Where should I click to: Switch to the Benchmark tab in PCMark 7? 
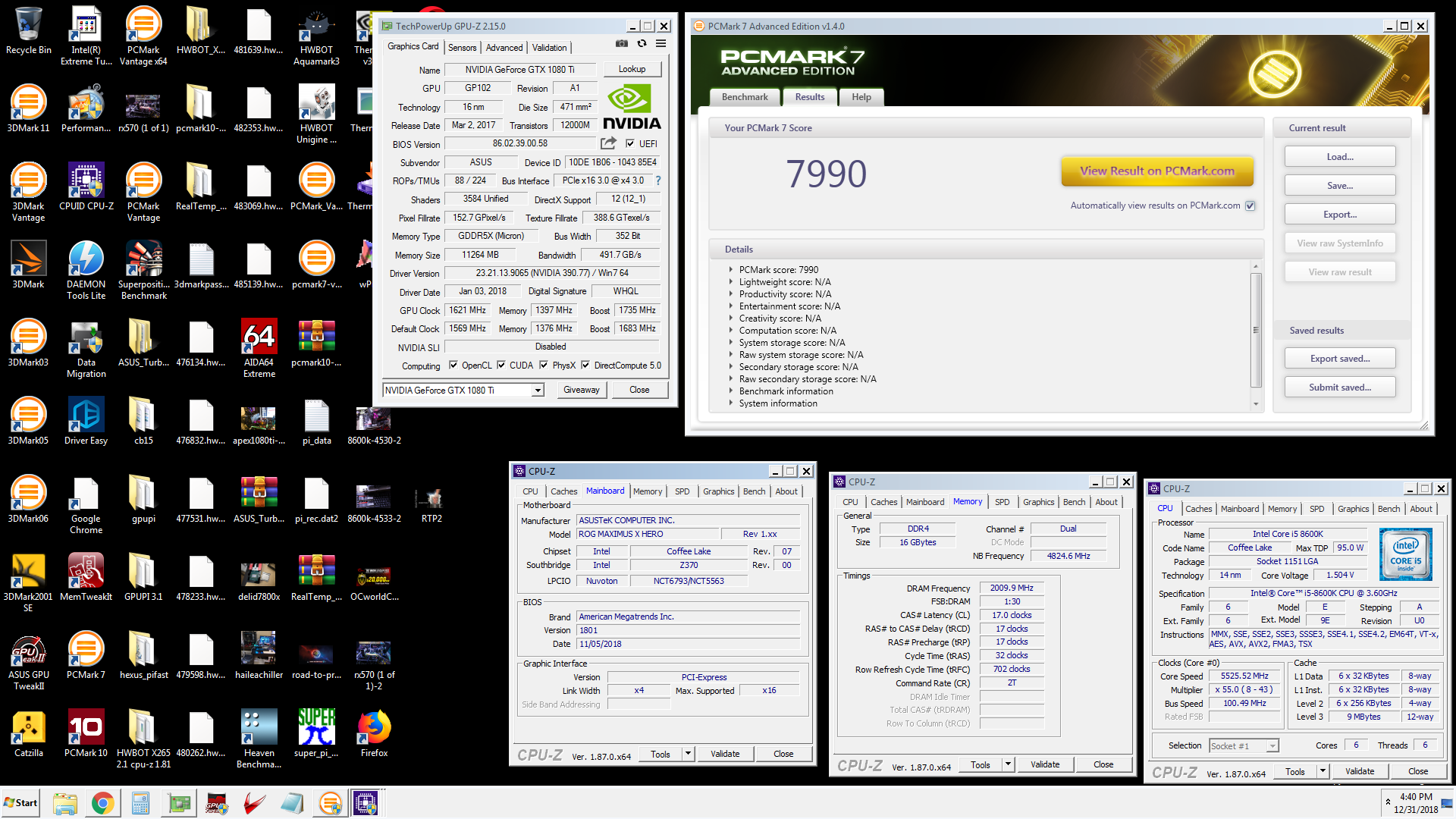click(x=745, y=97)
